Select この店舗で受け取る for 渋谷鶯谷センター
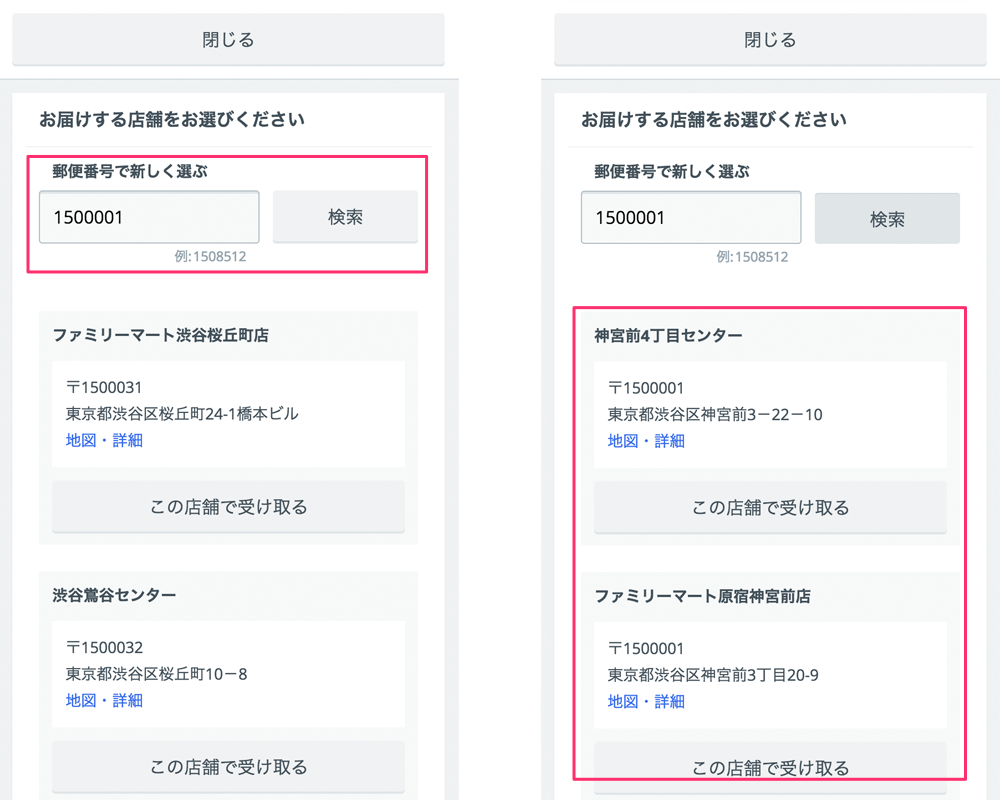Viewport: 1000px width, 800px height. [228, 767]
